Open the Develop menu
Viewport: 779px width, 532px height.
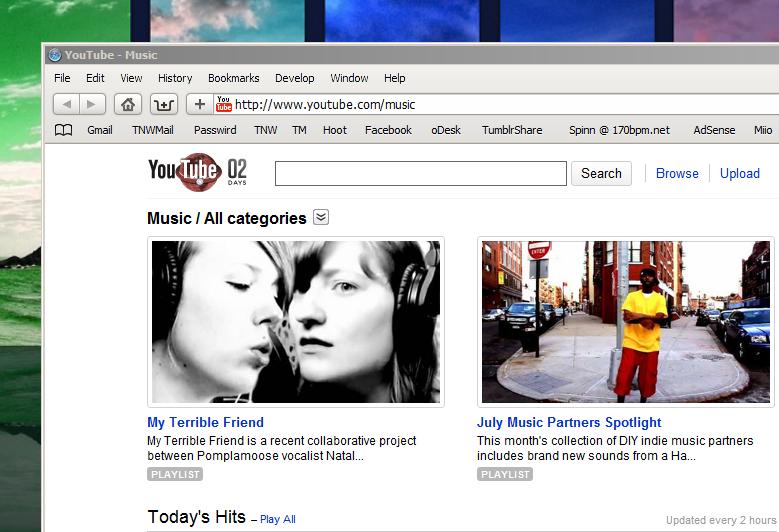[294, 78]
